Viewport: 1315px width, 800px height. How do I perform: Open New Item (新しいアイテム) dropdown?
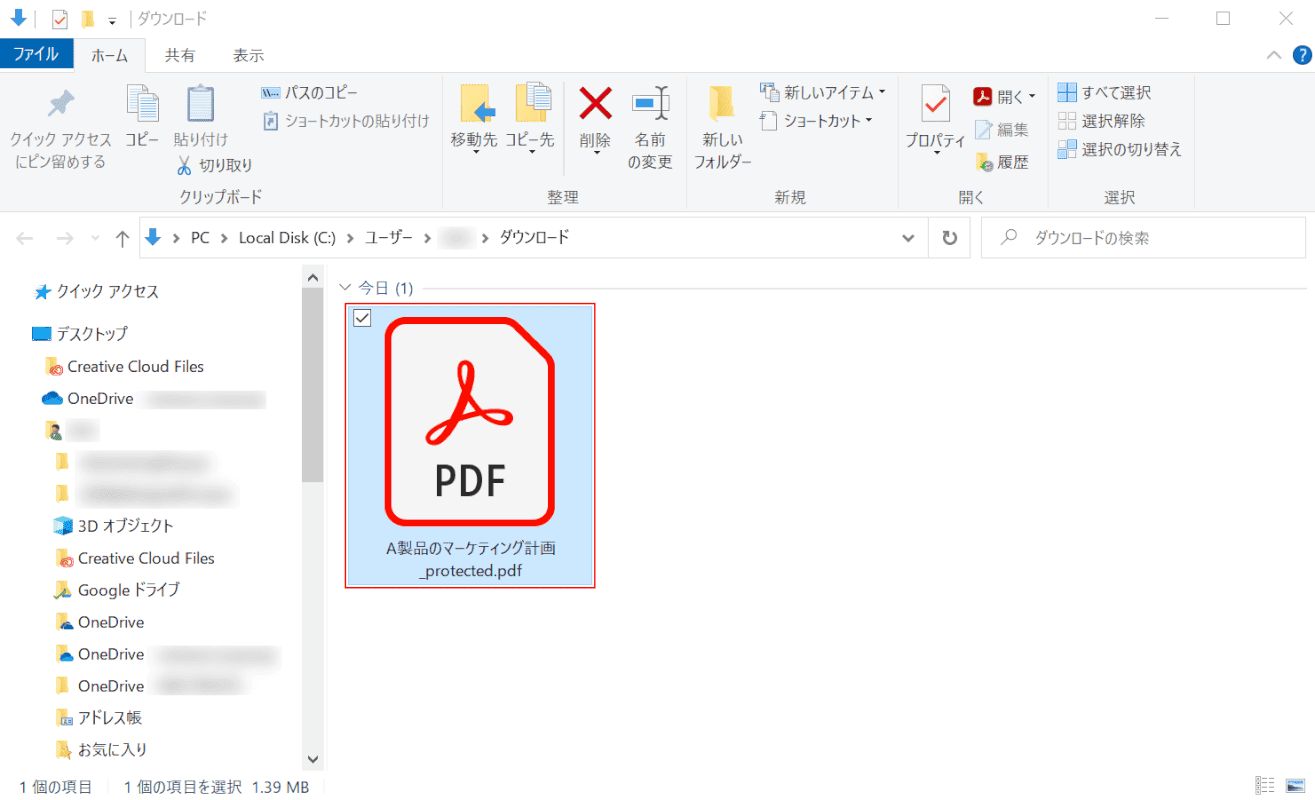[x=823, y=92]
